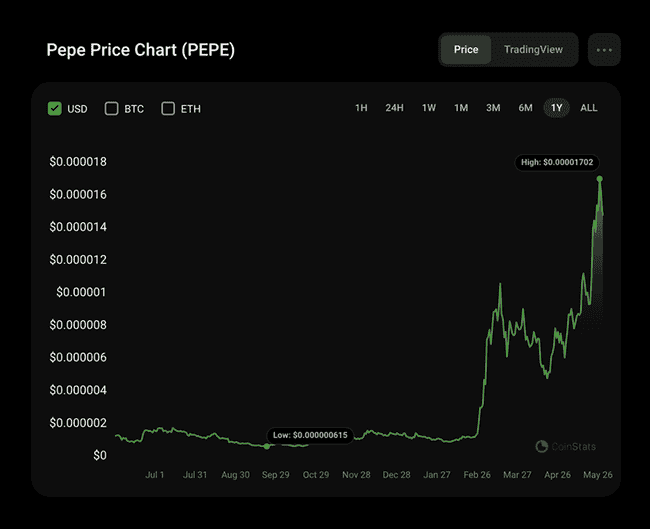The height and width of the screenshot is (529, 650).
Task: Select the 24H time range
Action: (394, 108)
